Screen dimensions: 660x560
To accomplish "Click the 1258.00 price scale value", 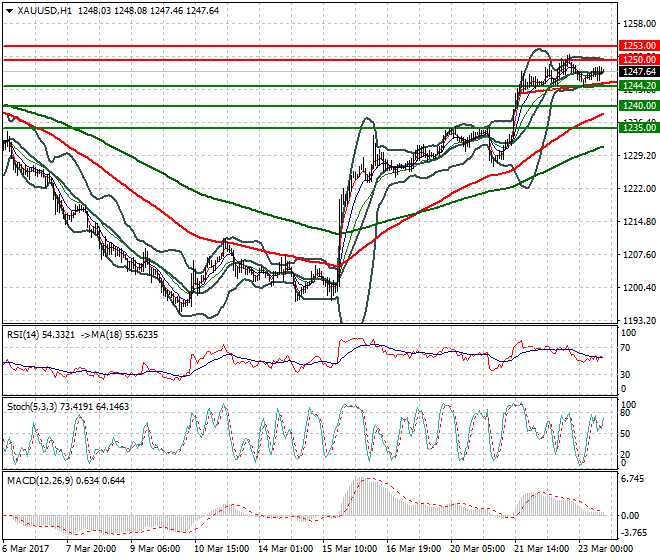I will pos(639,24).
